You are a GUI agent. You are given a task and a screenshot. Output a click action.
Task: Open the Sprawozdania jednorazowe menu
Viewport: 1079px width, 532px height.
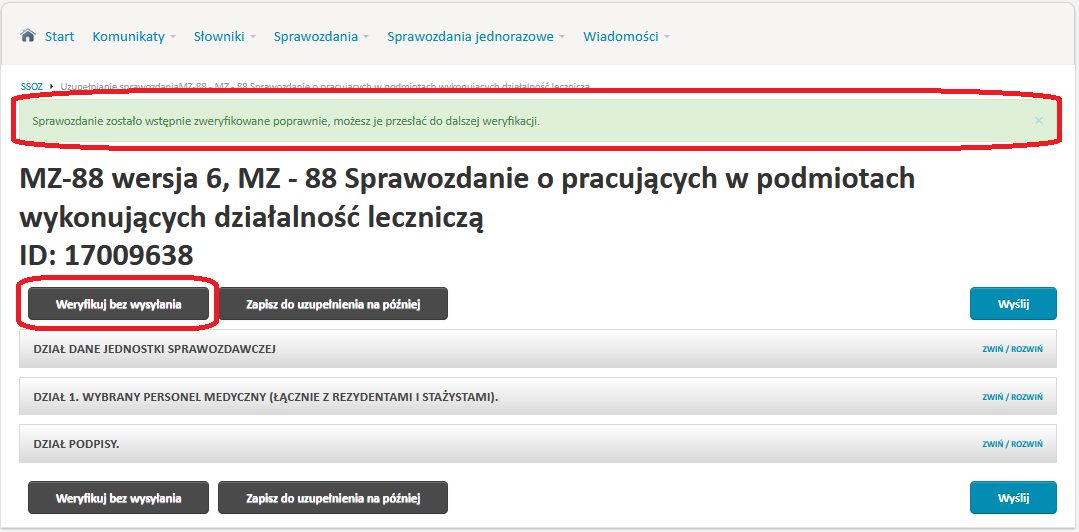(x=476, y=36)
